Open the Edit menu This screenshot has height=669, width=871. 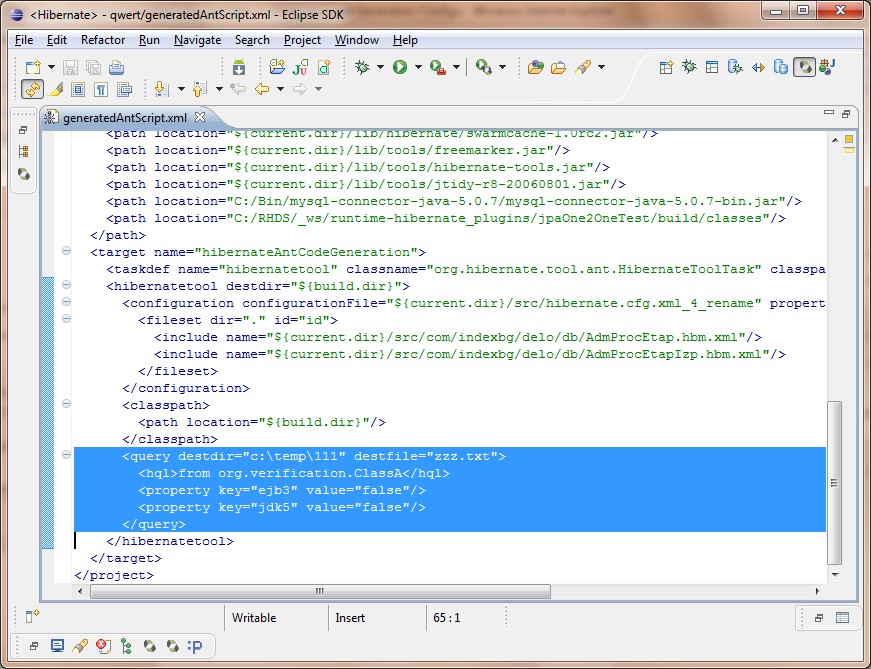click(x=57, y=40)
